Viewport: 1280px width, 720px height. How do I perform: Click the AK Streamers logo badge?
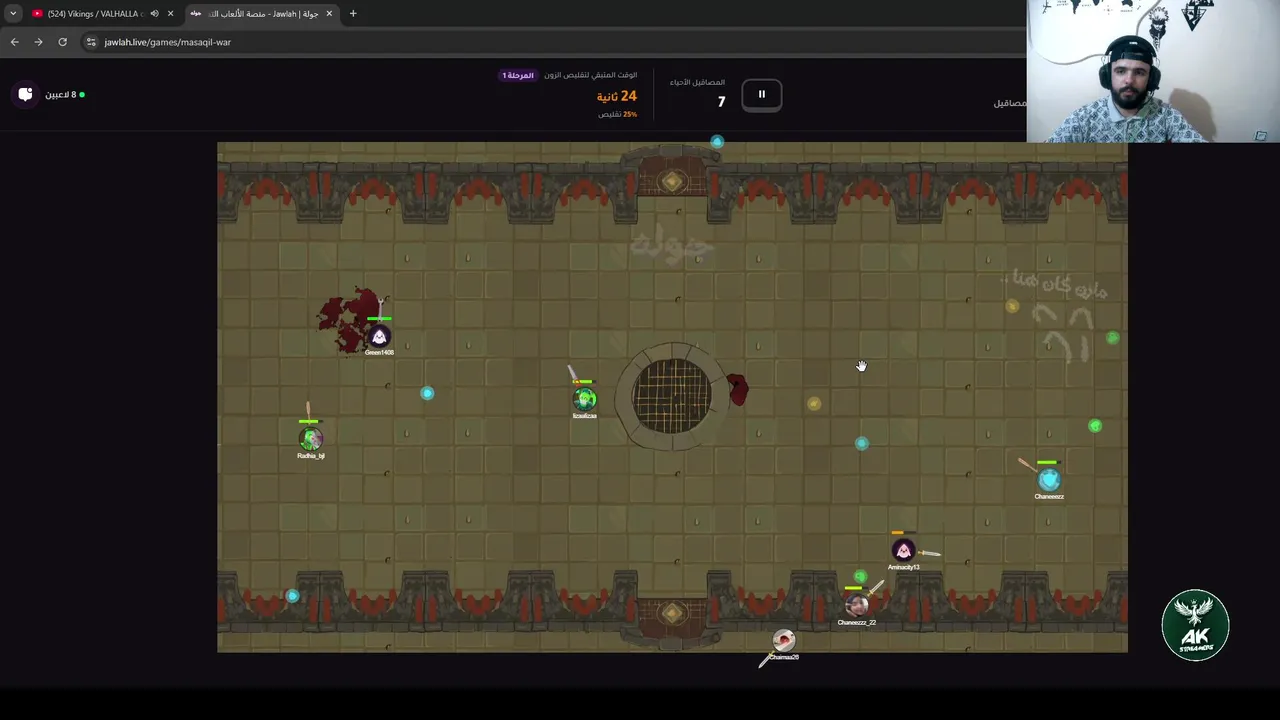(1195, 625)
